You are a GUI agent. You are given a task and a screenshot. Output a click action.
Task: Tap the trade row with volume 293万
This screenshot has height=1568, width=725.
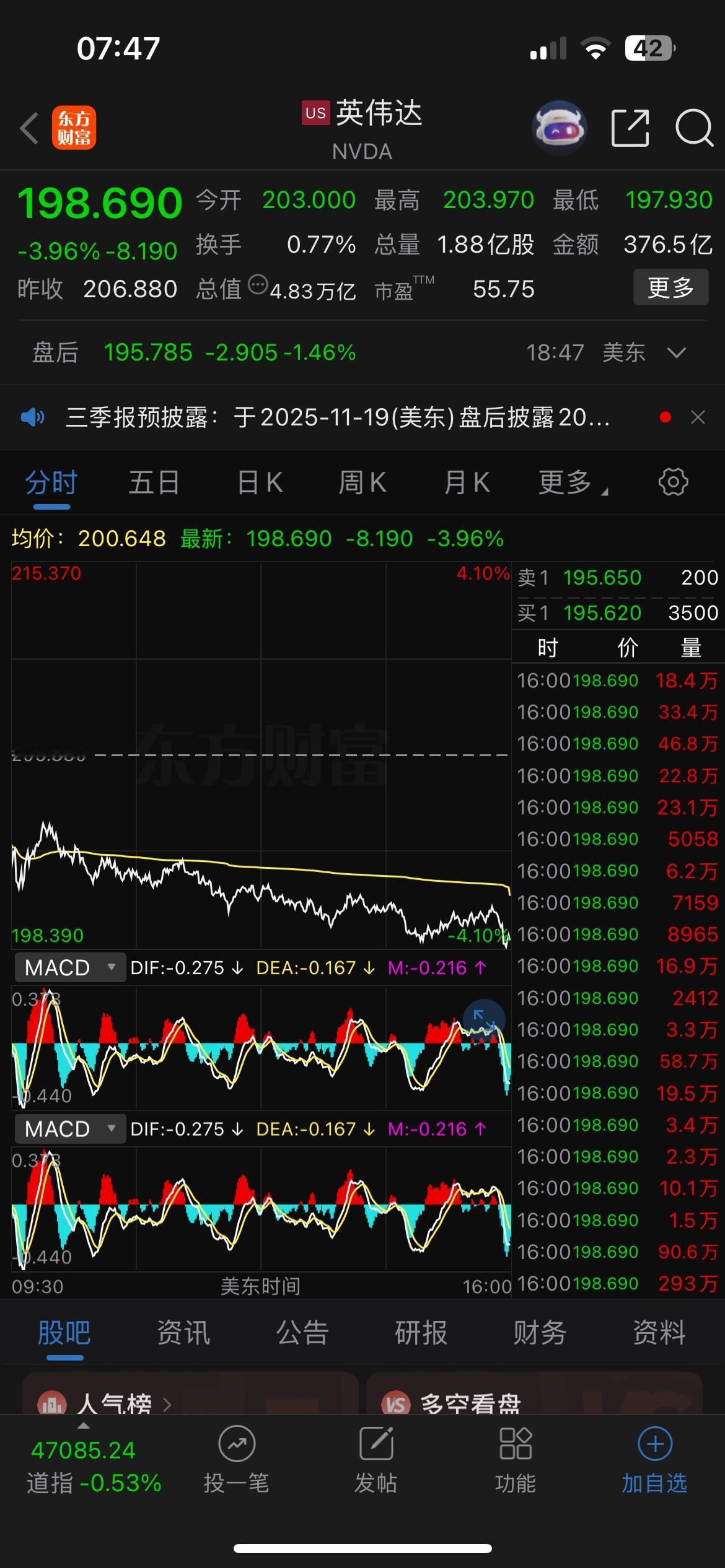(618, 1283)
